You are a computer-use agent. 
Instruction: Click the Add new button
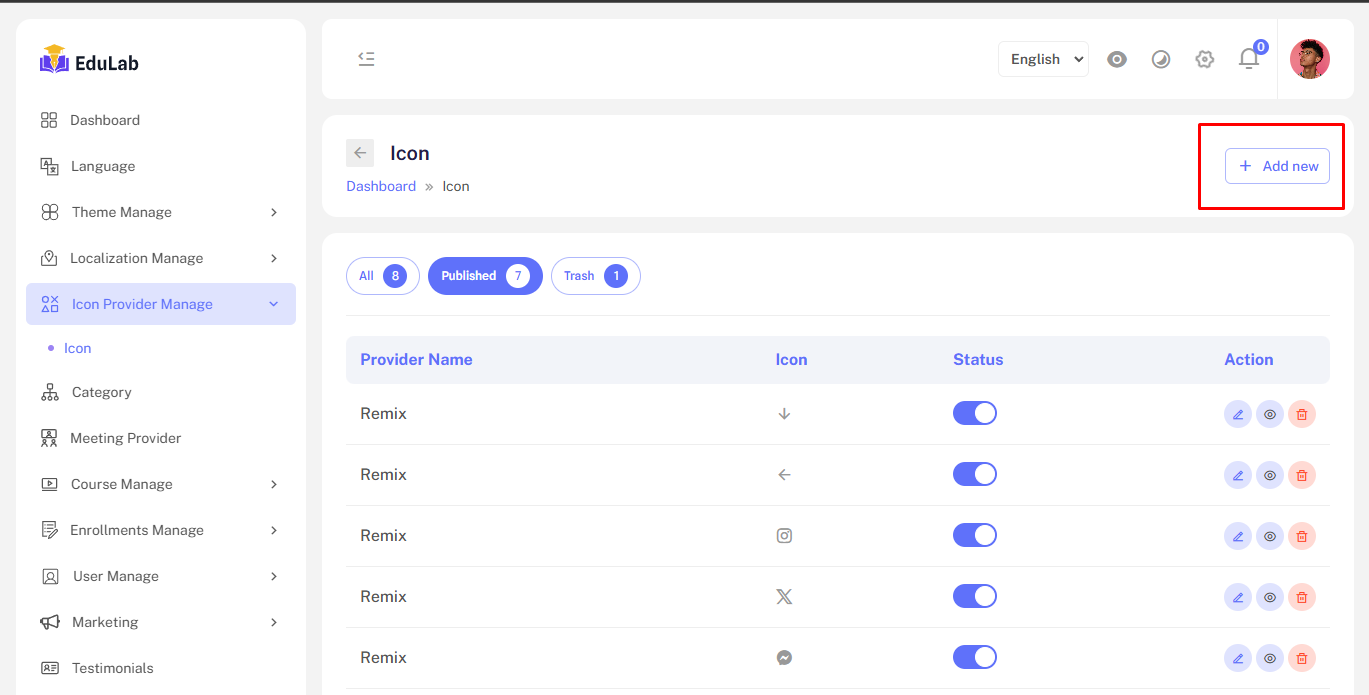coord(1277,166)
